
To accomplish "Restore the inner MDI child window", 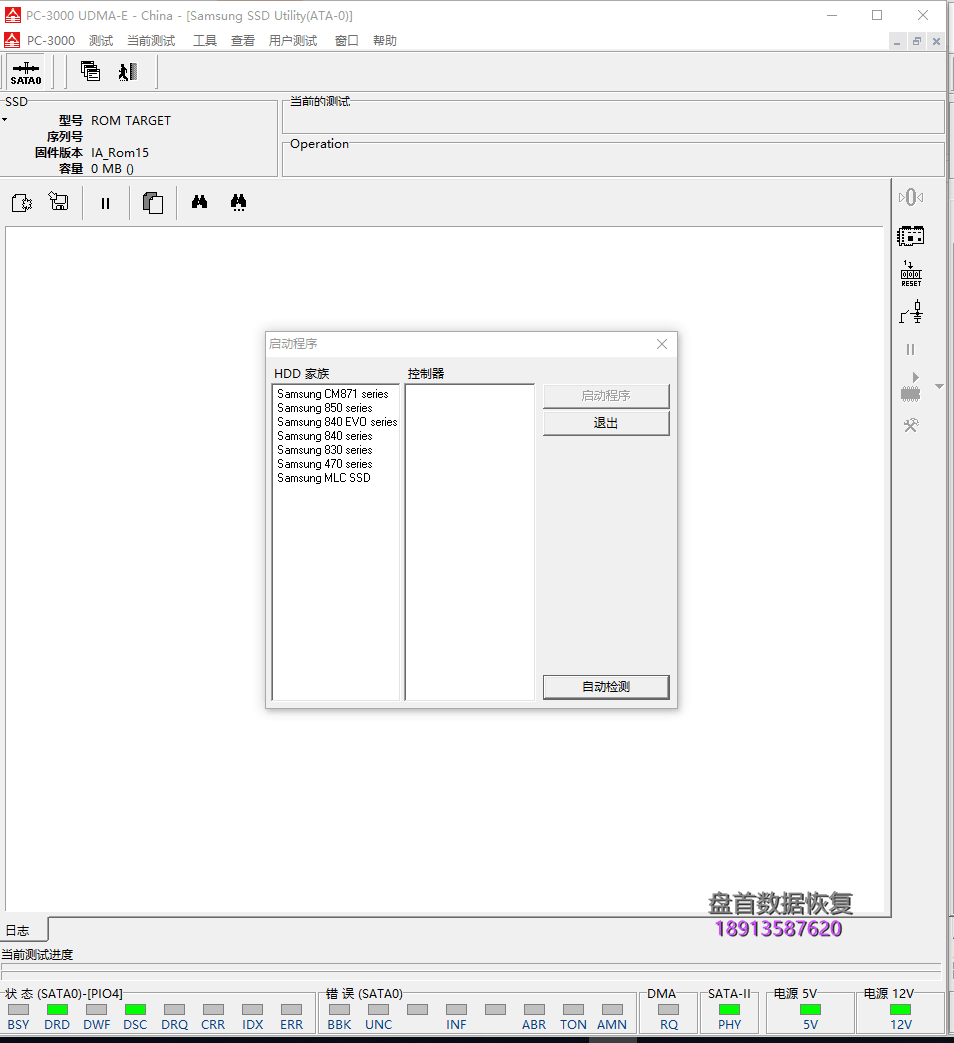I will coord(917,41).
